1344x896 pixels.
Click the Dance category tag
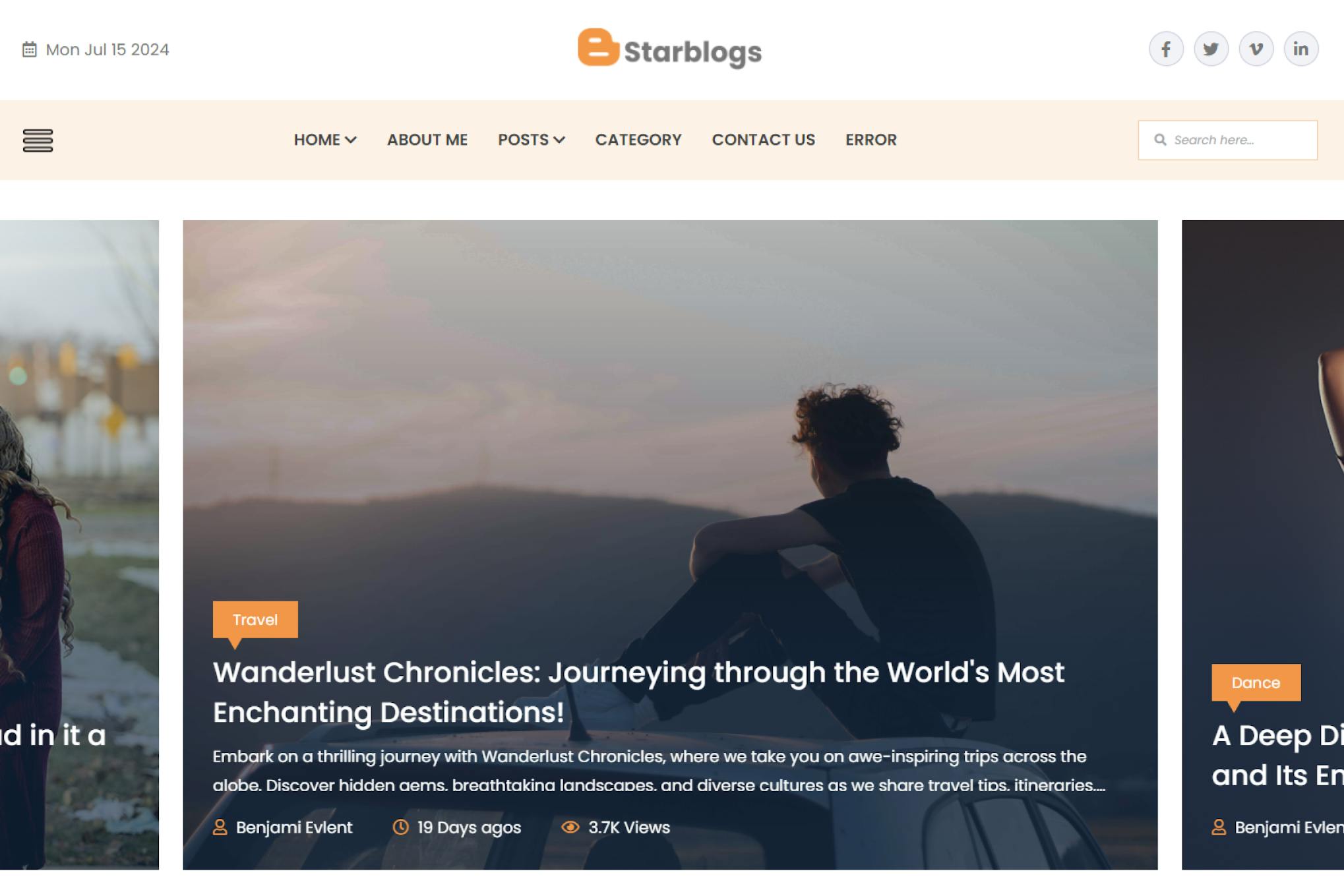pyautogui.click(x=1256, y=682)
